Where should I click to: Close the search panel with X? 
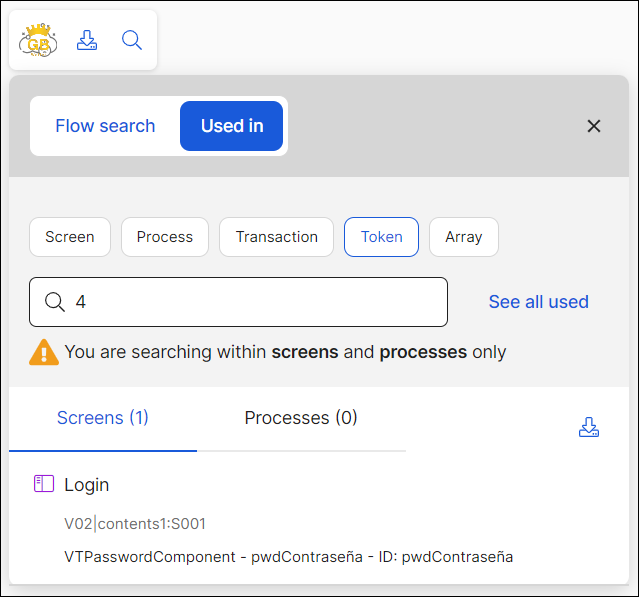pos(594,126)
